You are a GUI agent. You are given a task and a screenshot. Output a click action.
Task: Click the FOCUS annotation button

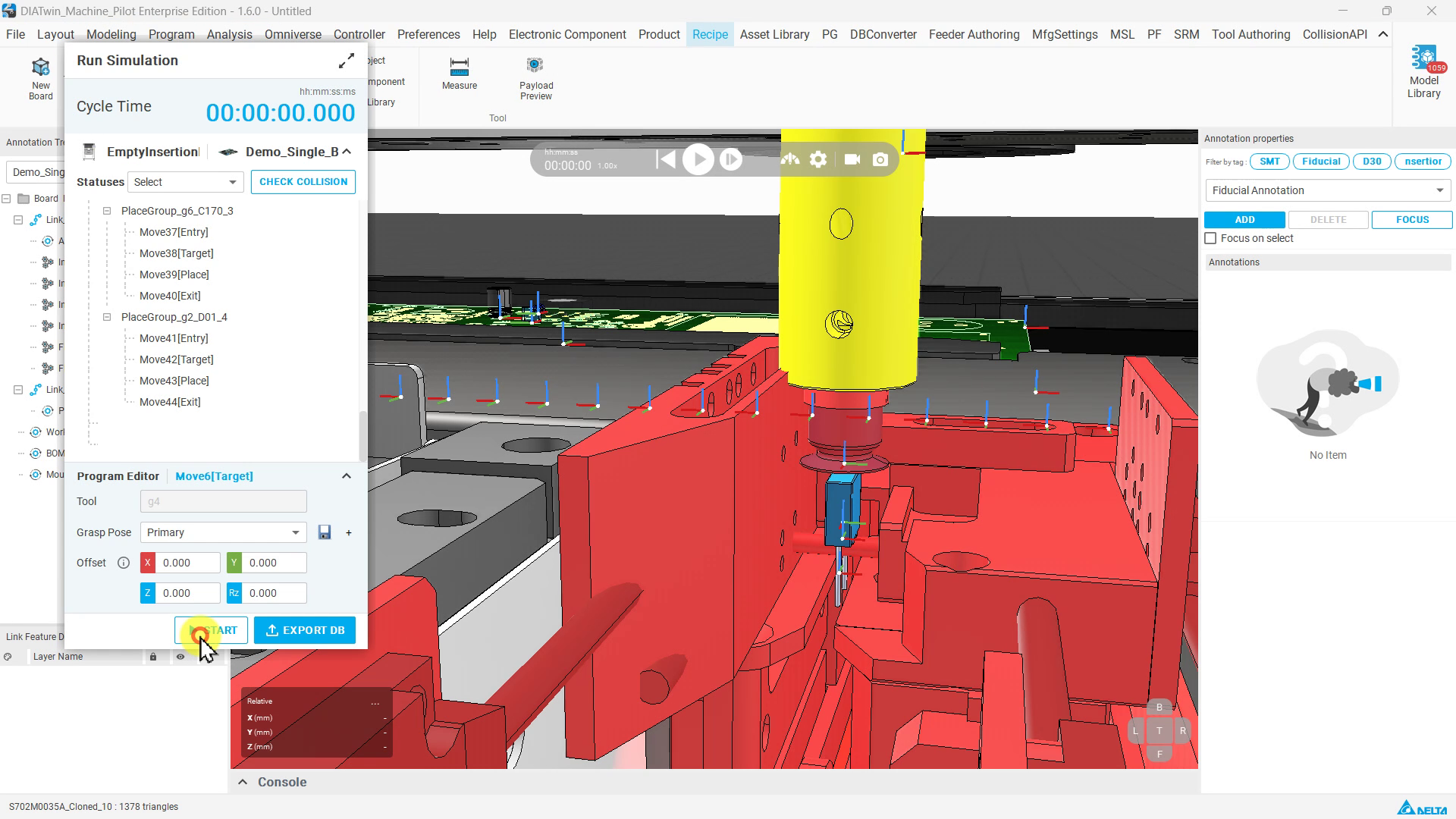[x=1412, y=220]
